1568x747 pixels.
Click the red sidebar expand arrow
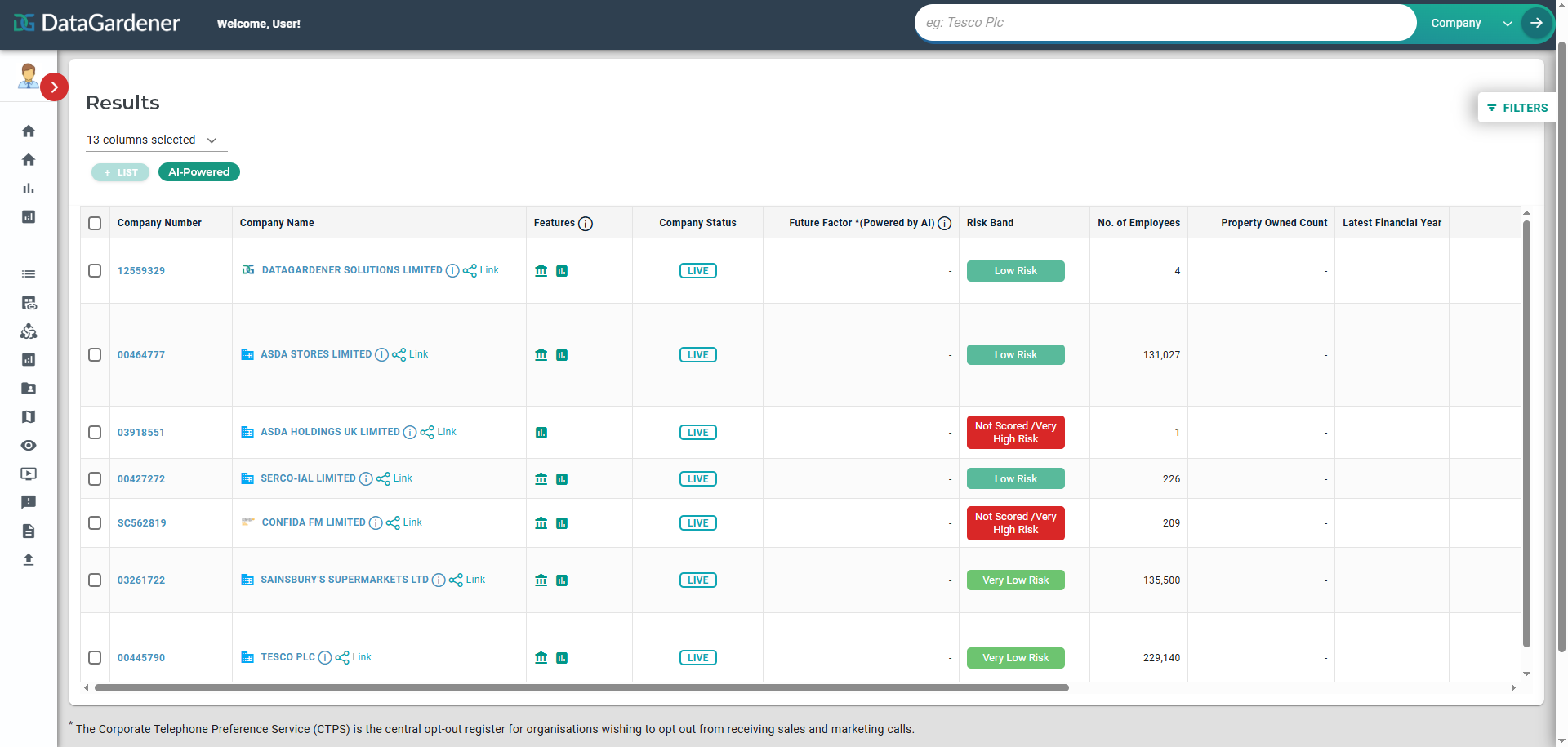coord(54,87)
